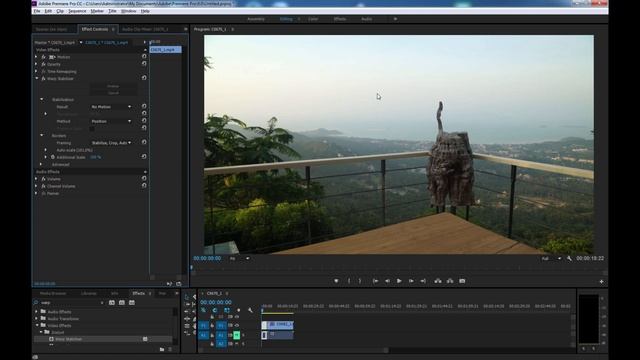
Task: Toggle the Warp Stabilizer fx switch
Action: click(x=43, y=78)
